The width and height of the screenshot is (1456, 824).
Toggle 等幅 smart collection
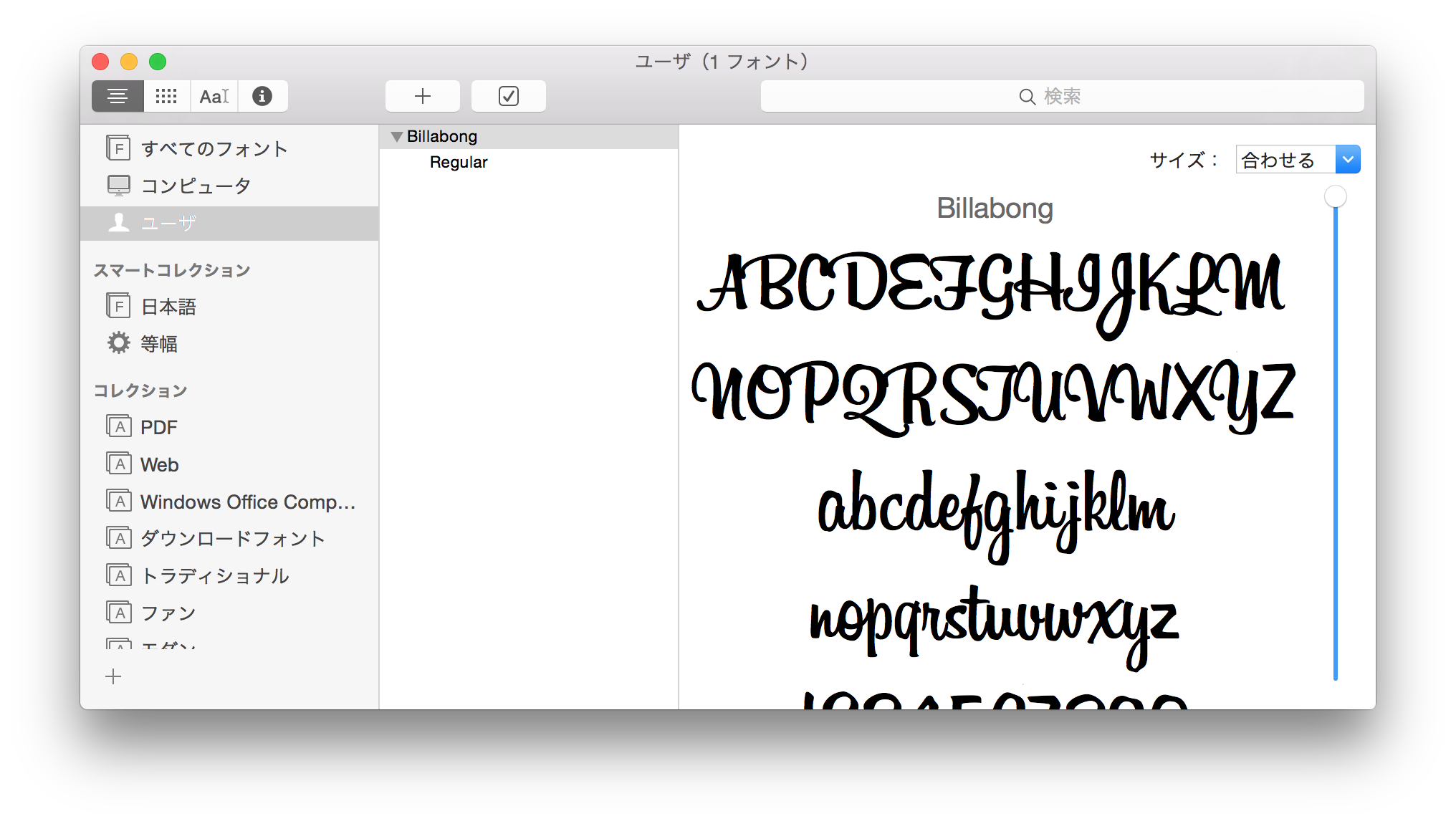click(159, 344)
